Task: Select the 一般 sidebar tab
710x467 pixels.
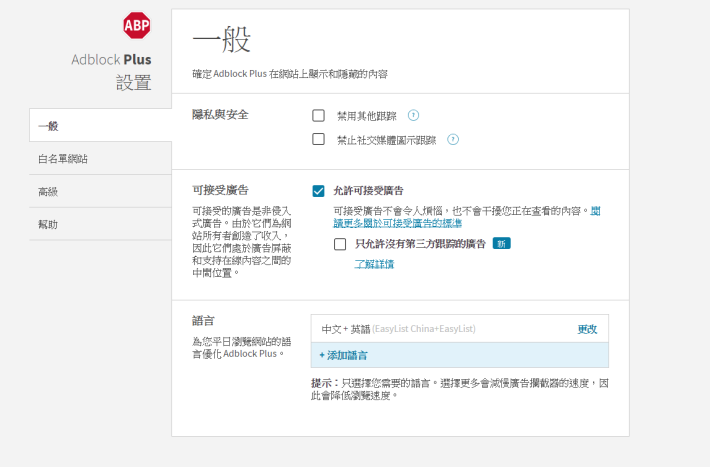Action: (x=101, y=125)
